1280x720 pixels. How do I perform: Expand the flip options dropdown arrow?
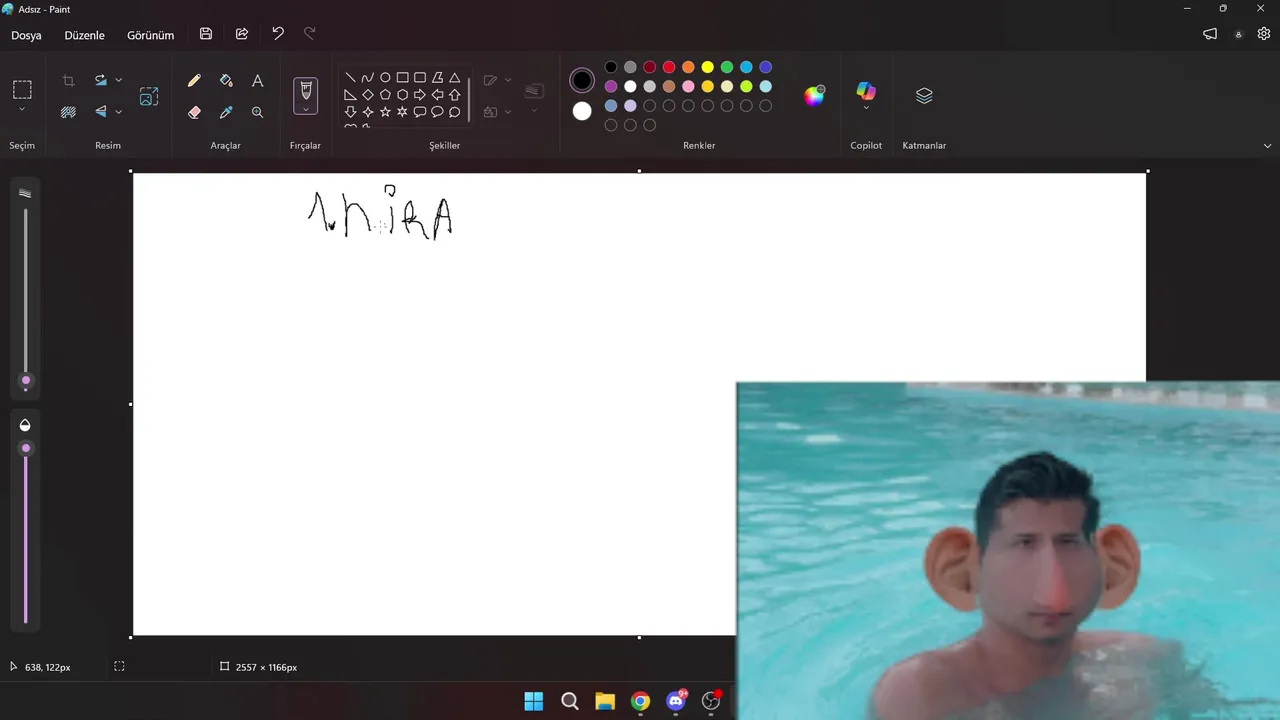(x=118, y=112)
